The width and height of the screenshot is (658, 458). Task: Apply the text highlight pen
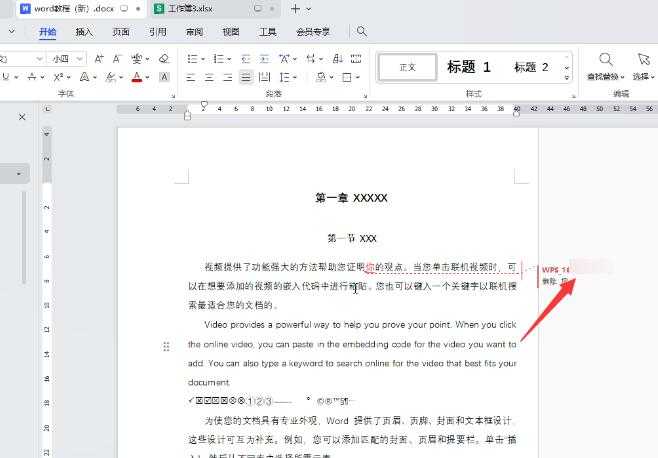[111, 77]
